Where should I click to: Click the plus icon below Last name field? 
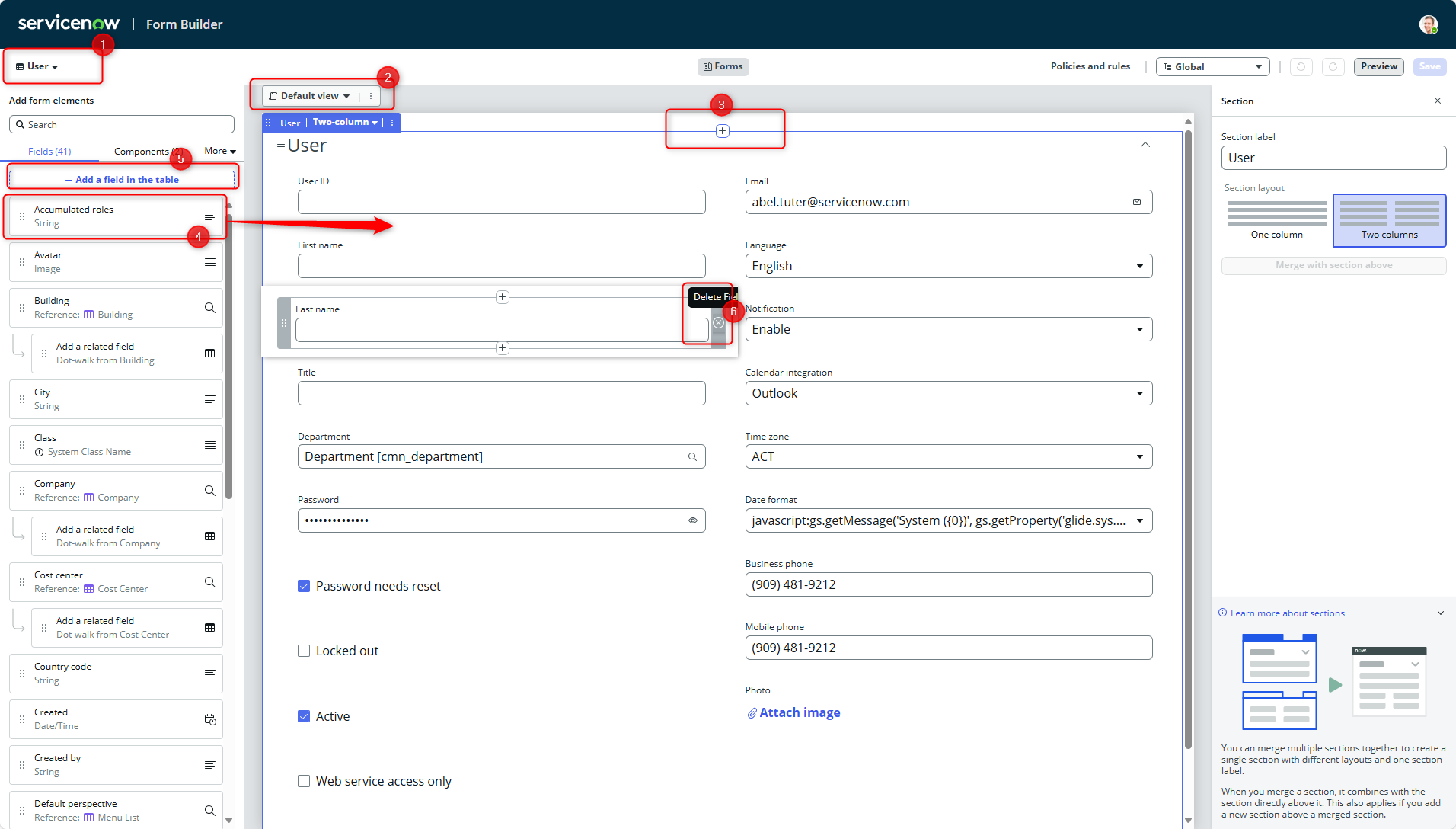point(503,348)
